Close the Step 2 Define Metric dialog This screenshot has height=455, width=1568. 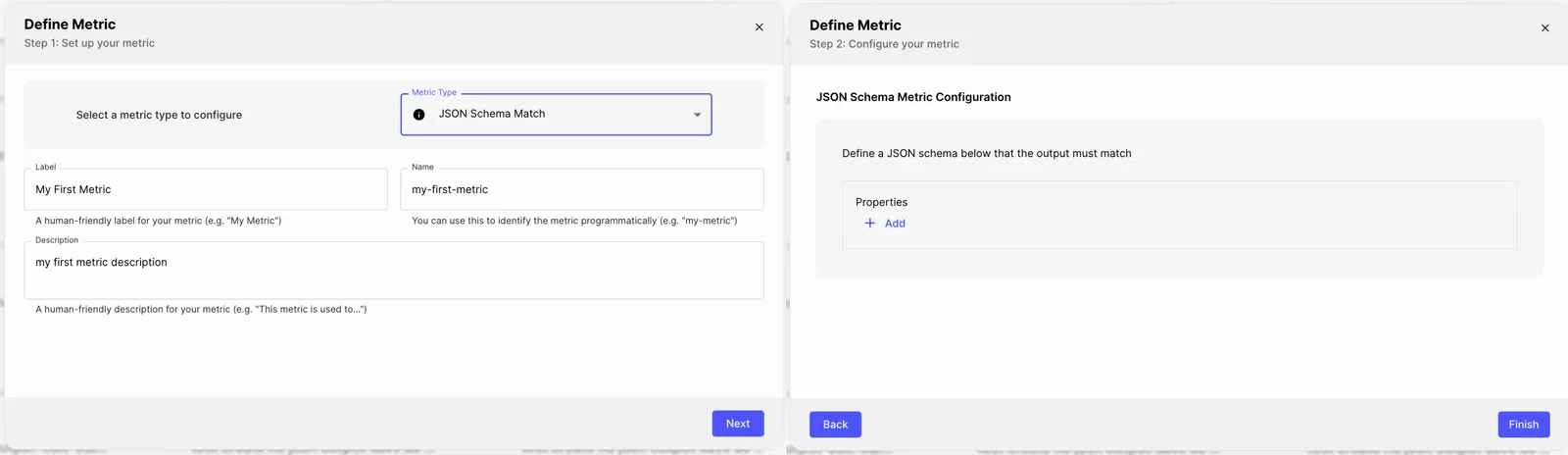pyautogui.click(x=1544, y=28)
